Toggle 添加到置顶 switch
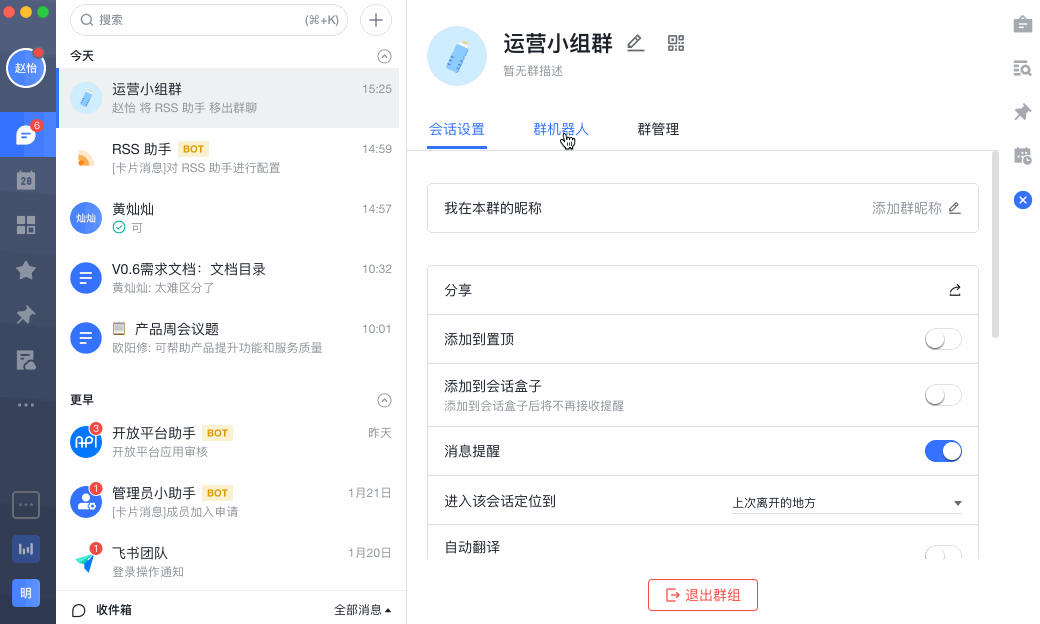1040x624 pixels. pyautogui.click(x=943, y=340)
